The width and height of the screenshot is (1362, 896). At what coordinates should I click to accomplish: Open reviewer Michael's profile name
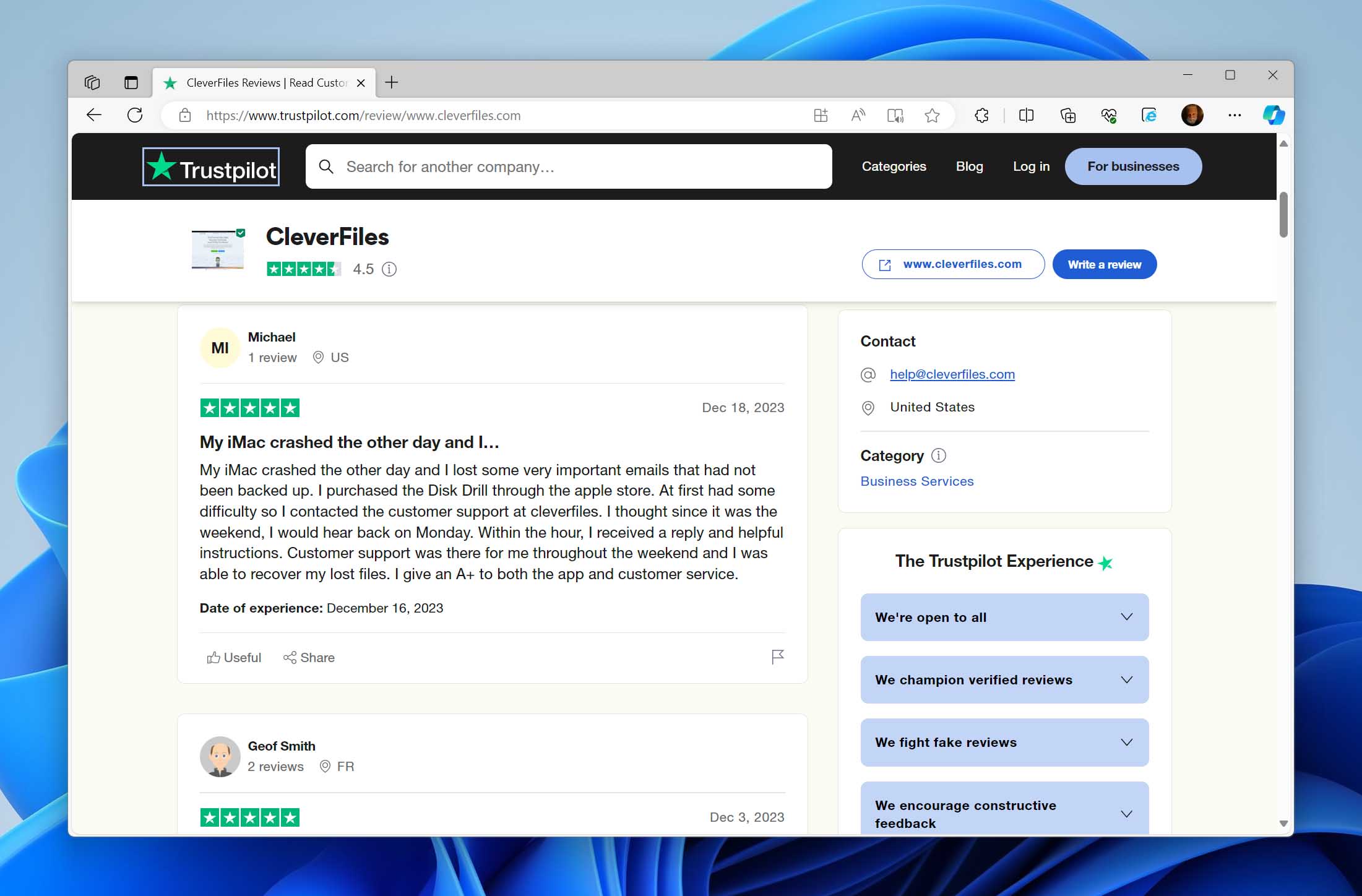coord(272,337)
